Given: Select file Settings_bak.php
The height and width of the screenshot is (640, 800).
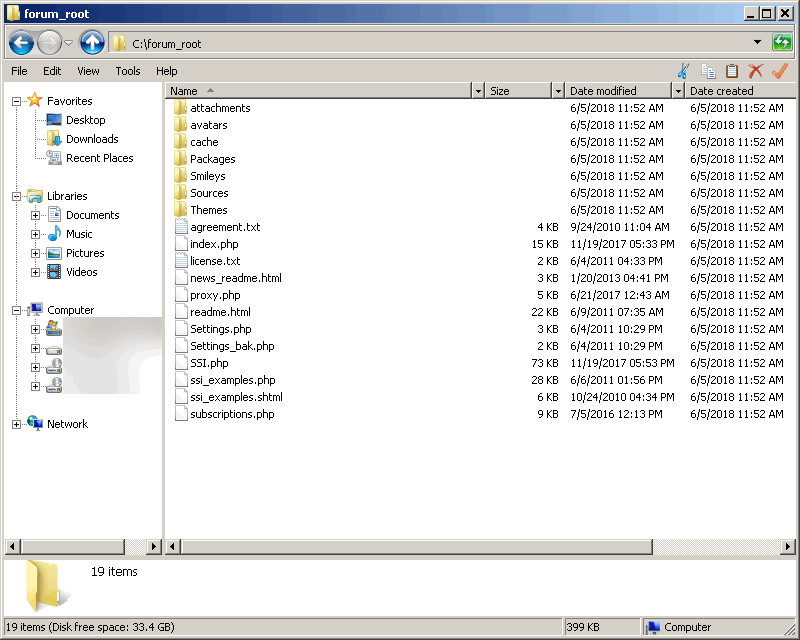Looking at the screenshot, I should click(232, 346).
